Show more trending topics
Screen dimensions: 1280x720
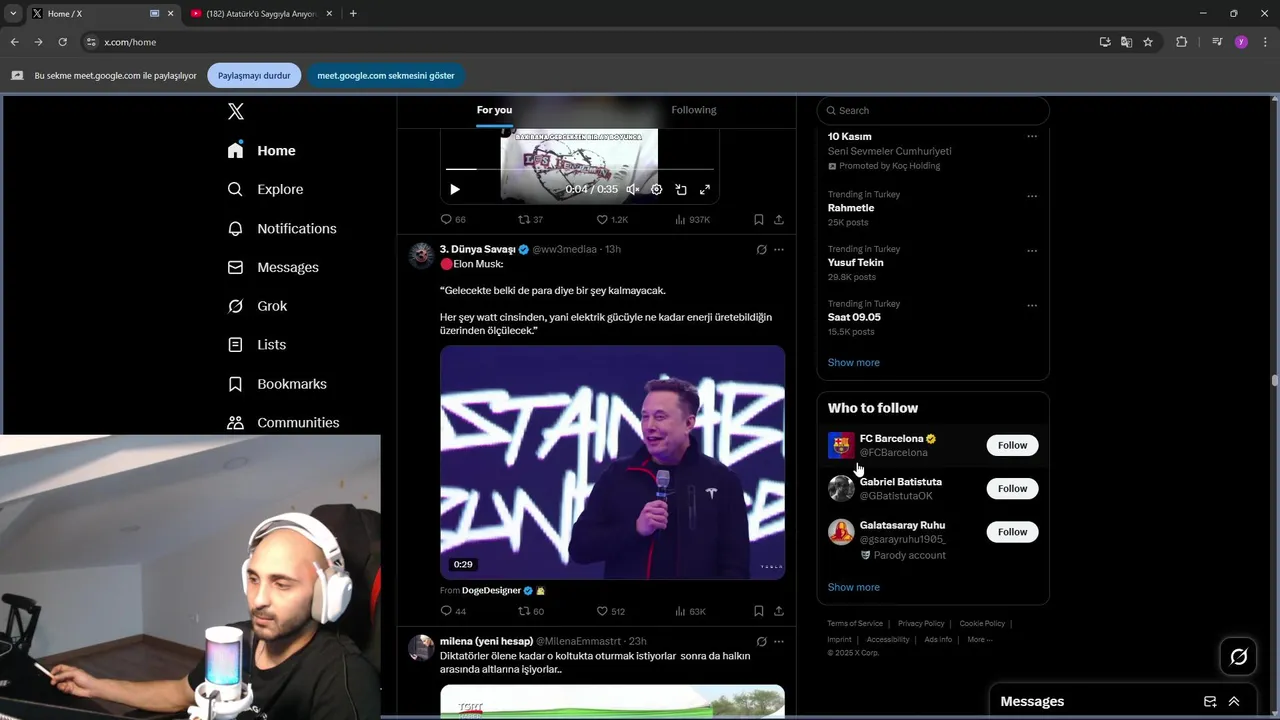click(x=854, y=362)
